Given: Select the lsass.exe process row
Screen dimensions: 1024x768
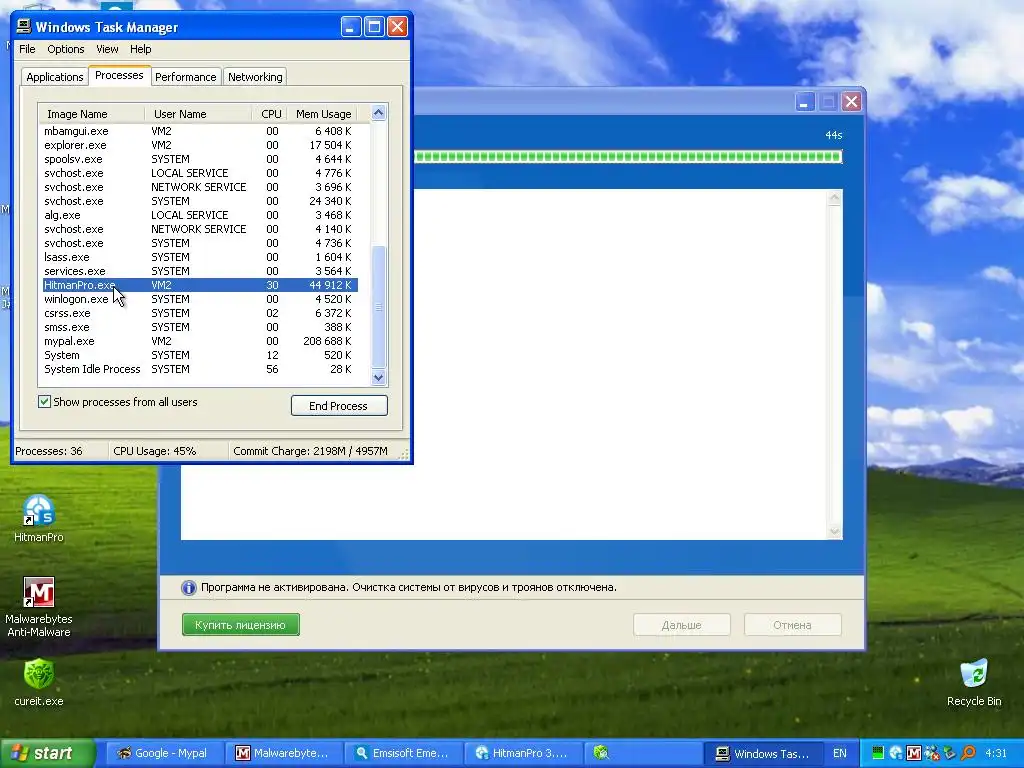Looking at the screenshot, I should point(199,257).
